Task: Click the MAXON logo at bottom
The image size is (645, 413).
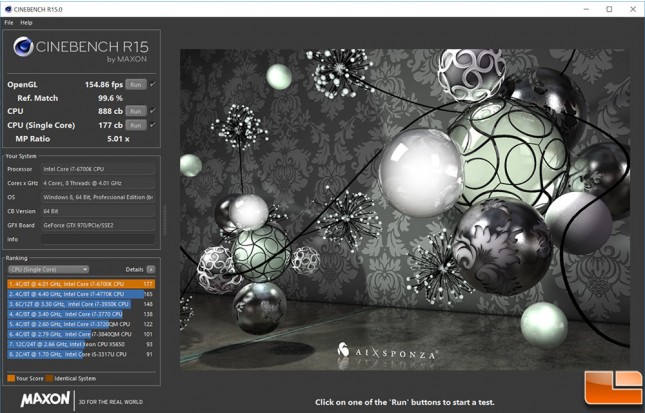Action: point(45,399)
